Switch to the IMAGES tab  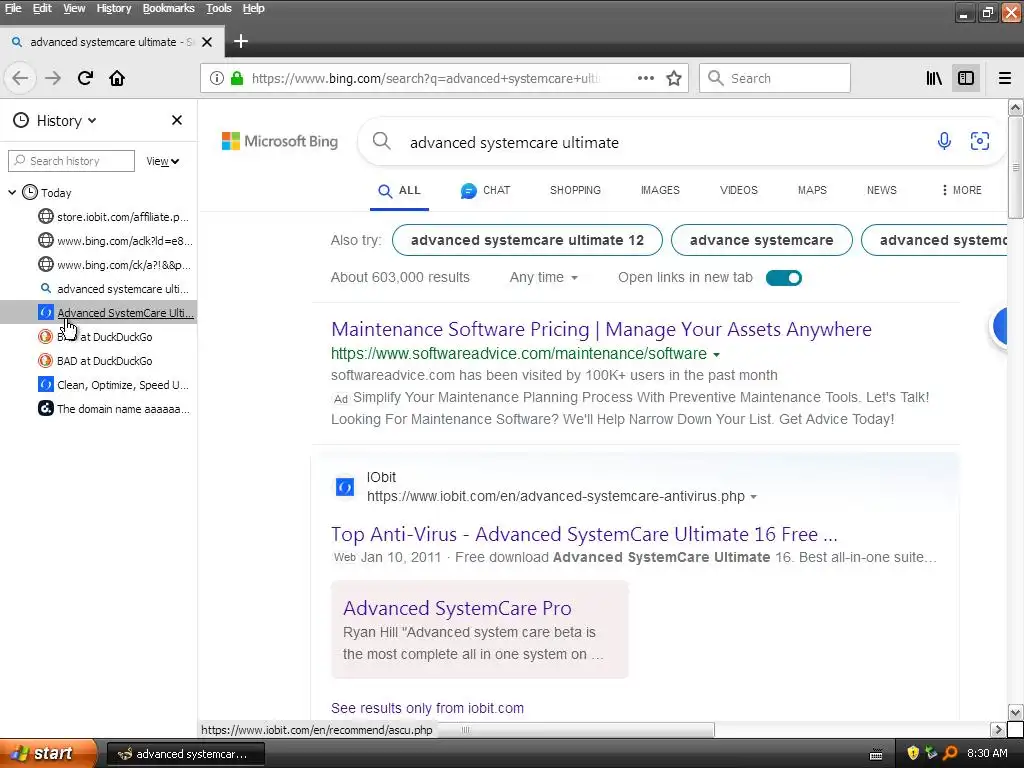660,190
